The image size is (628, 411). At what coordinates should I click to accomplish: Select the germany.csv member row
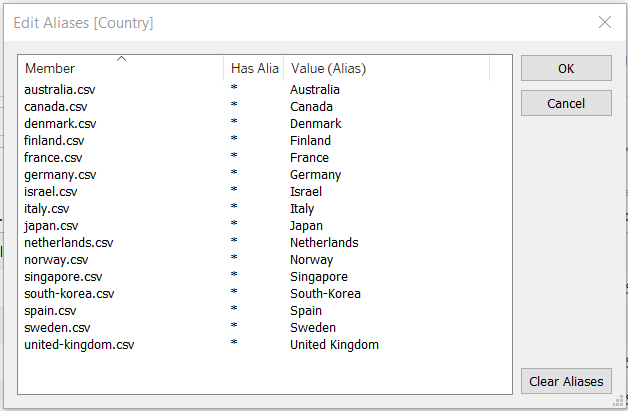pos(60,175)
